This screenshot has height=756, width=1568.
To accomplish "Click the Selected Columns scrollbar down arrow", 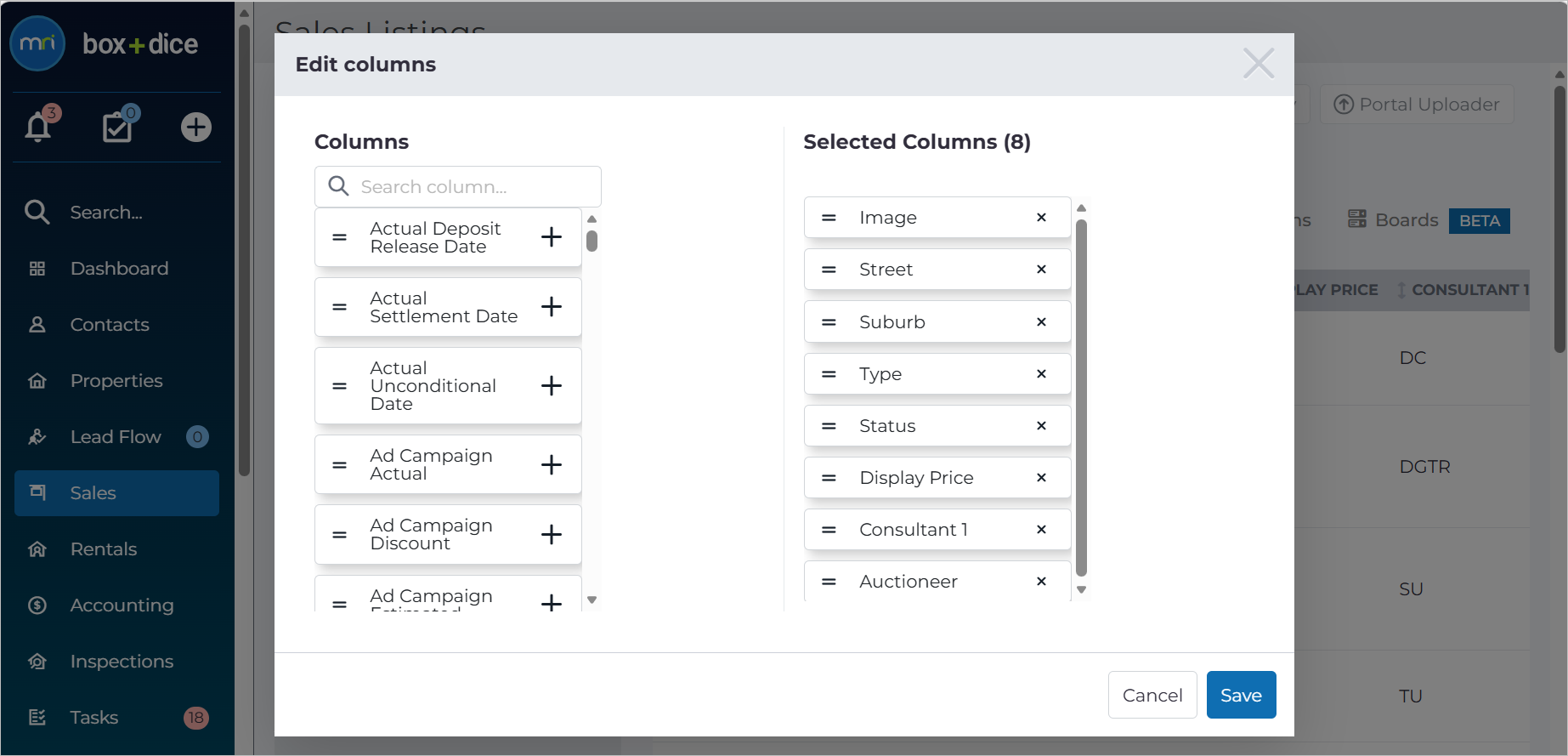I will pyautogui.click(x=1081, y=589).
